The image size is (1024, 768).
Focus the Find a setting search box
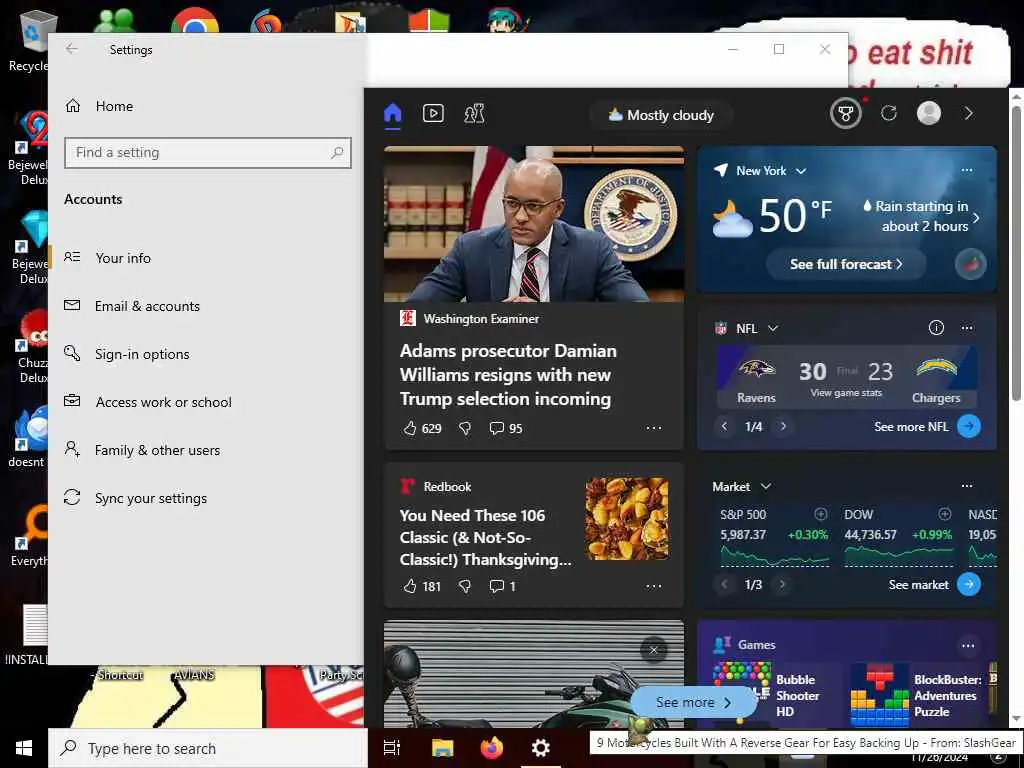[x=208, y=153]
